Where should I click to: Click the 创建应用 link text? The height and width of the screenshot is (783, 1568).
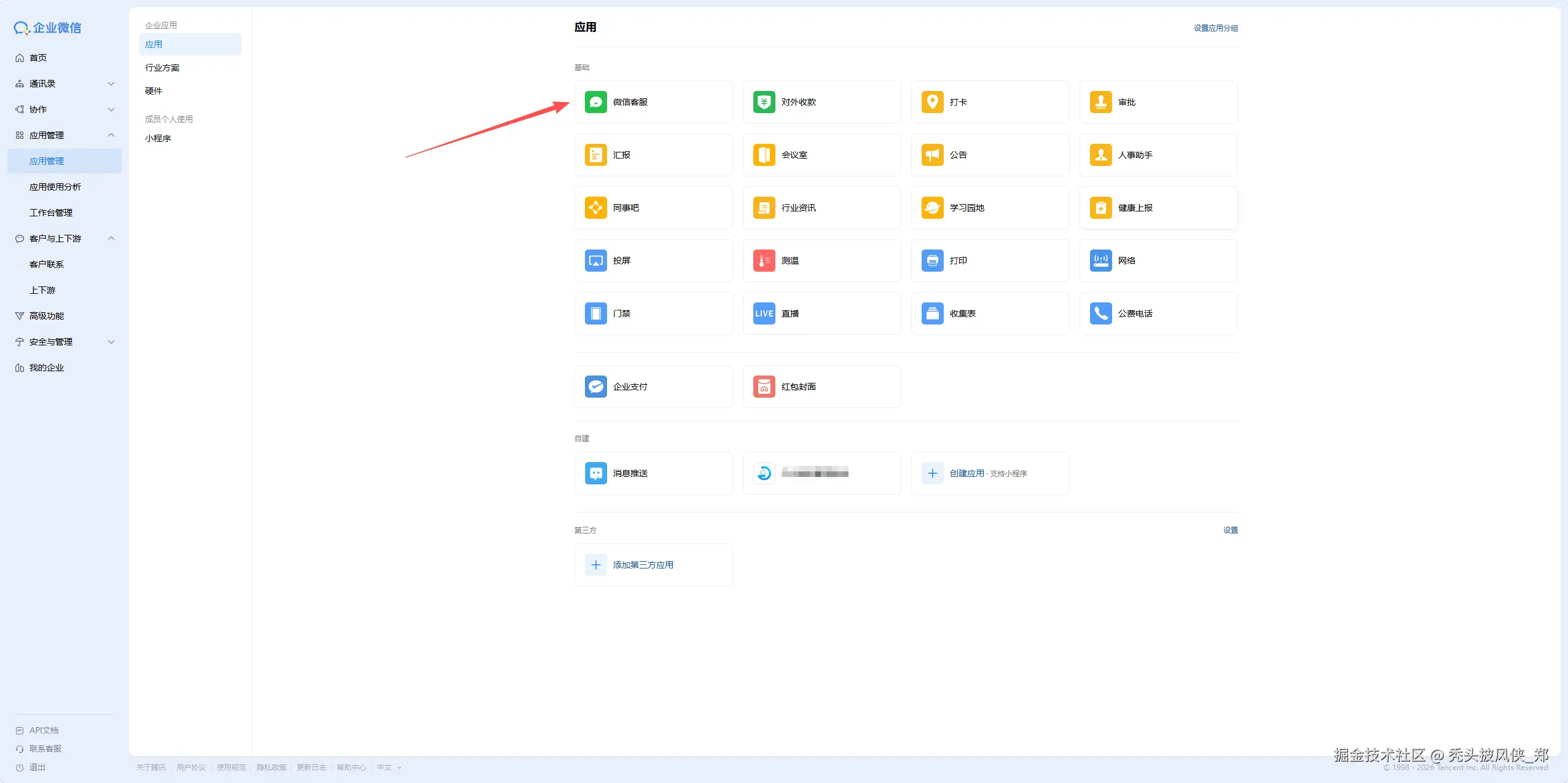(966, 473)
